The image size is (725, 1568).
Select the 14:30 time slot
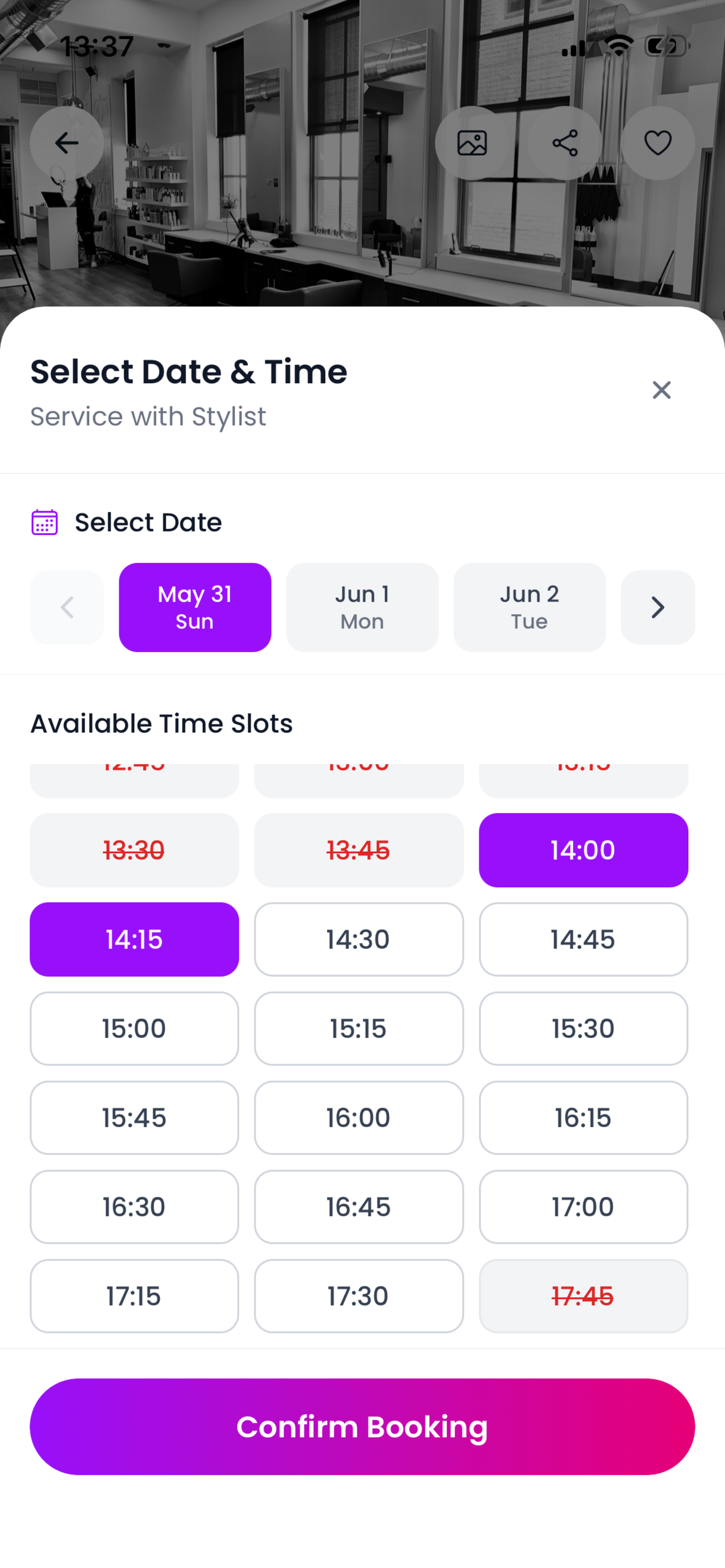[x=359, y=939]
